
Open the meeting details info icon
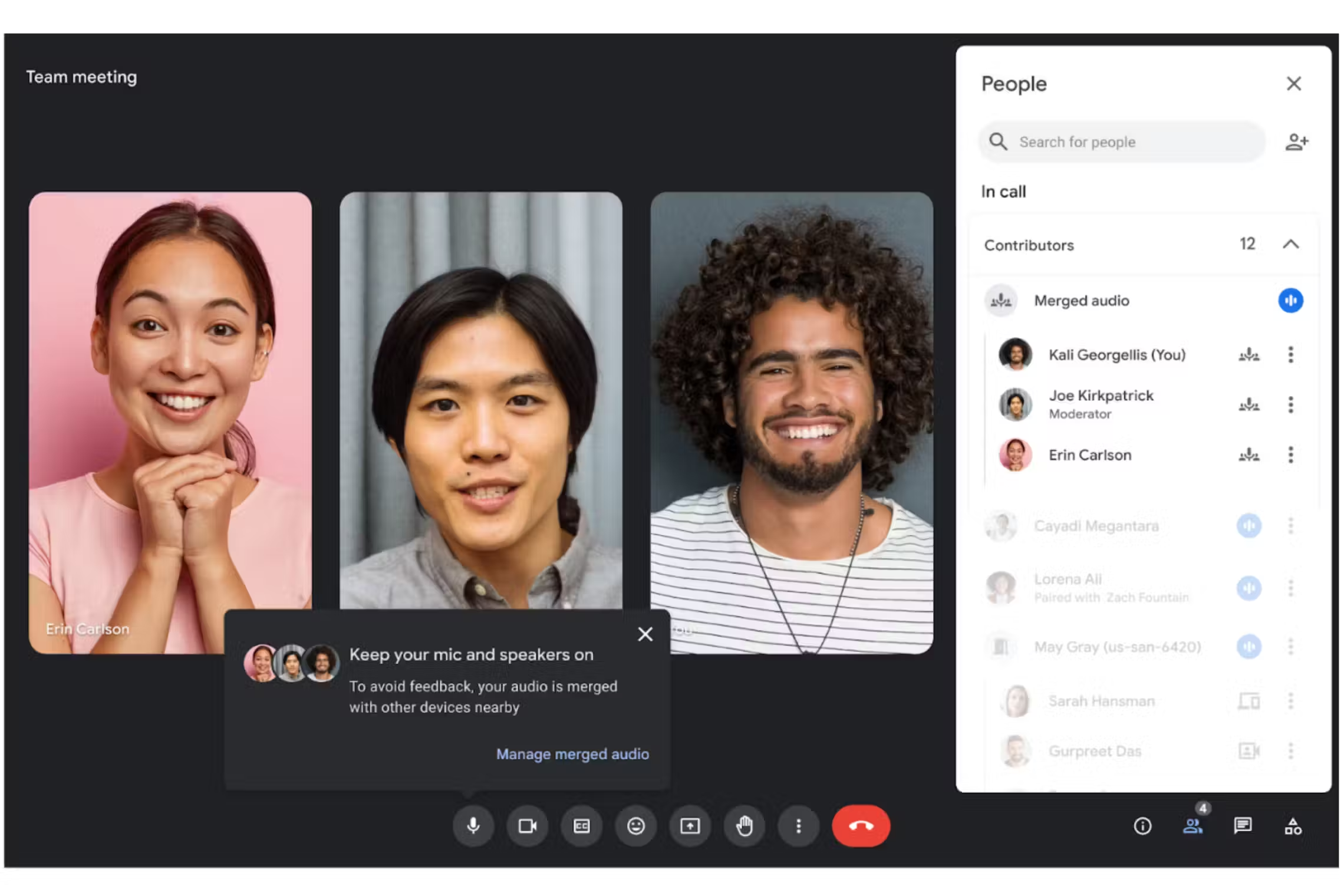pyautogui.click(x=1142, y=825)
